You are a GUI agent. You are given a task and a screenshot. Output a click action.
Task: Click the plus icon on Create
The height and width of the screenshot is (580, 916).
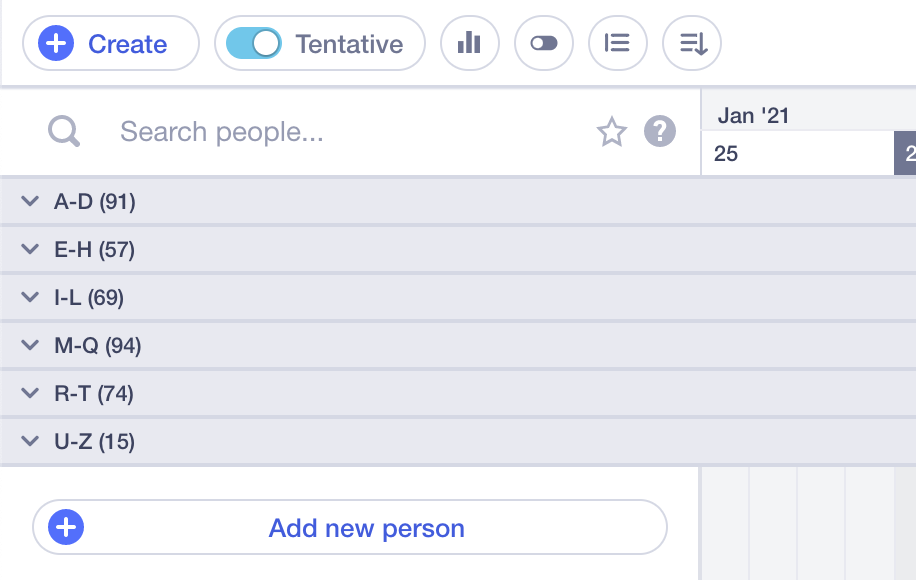[x=56, y=44]
